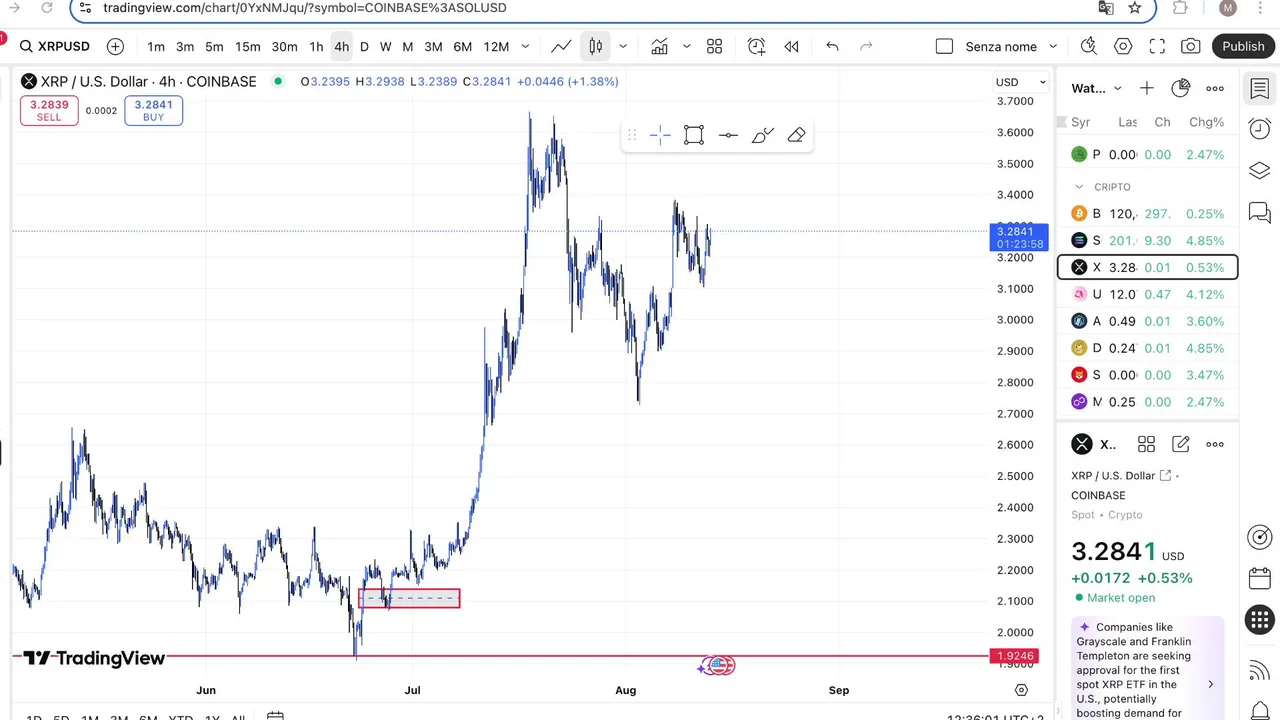
Task: Select the 4h timeframe
Action: coord(342,46)
